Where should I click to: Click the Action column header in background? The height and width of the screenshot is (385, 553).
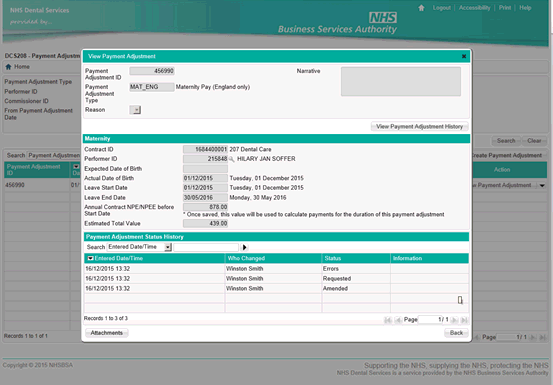pos(502,170)
